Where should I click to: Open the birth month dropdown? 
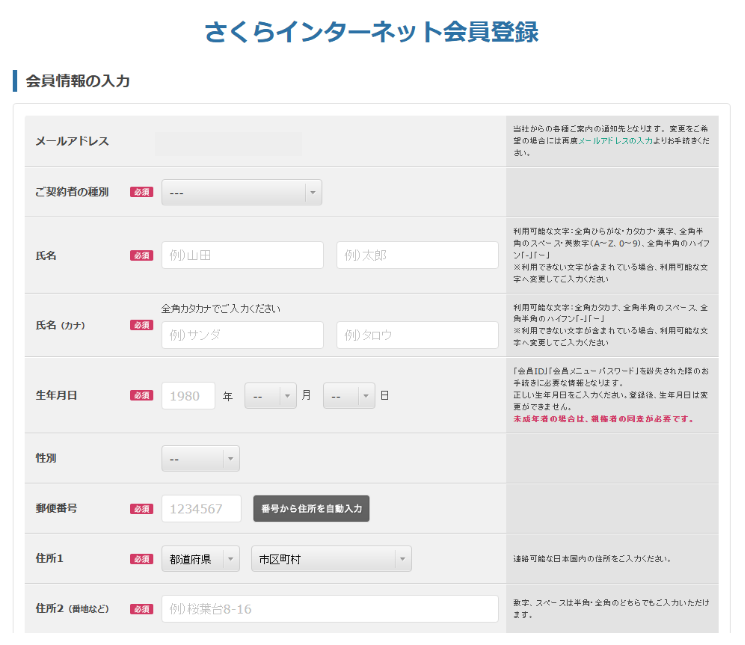270,396
